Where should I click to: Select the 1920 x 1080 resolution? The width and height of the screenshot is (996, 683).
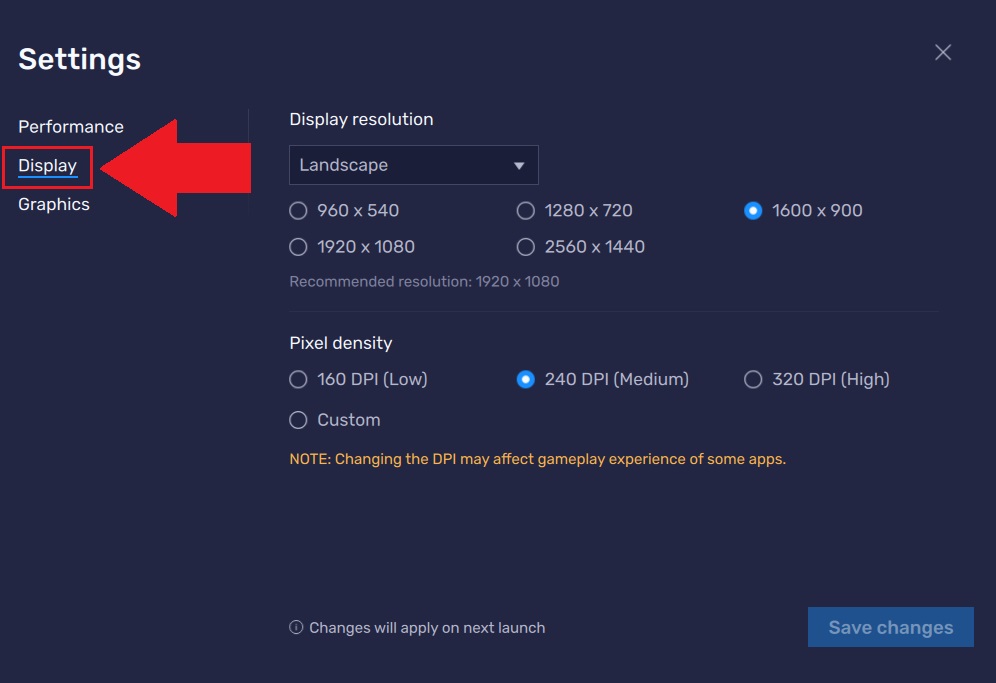[352, 247]
